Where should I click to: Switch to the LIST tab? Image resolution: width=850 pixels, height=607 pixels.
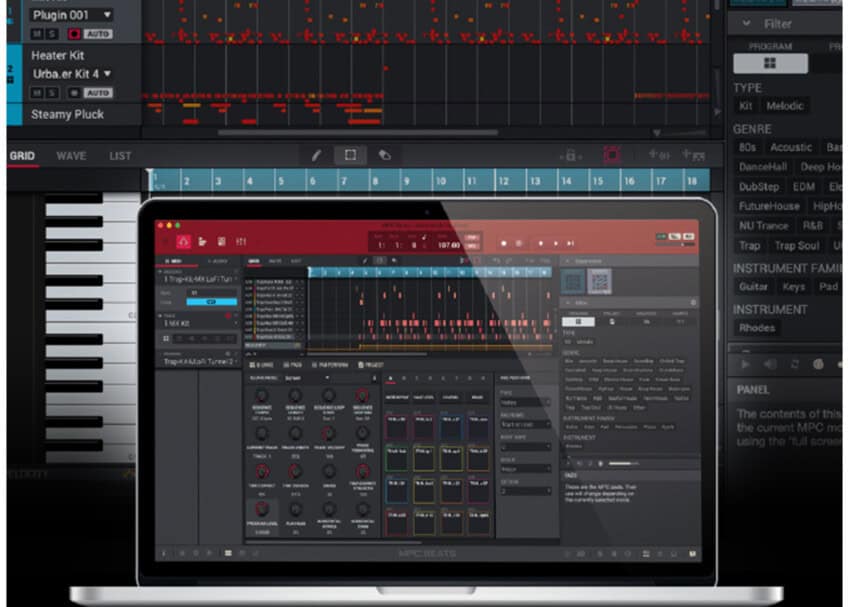click(x=120, y=156)
